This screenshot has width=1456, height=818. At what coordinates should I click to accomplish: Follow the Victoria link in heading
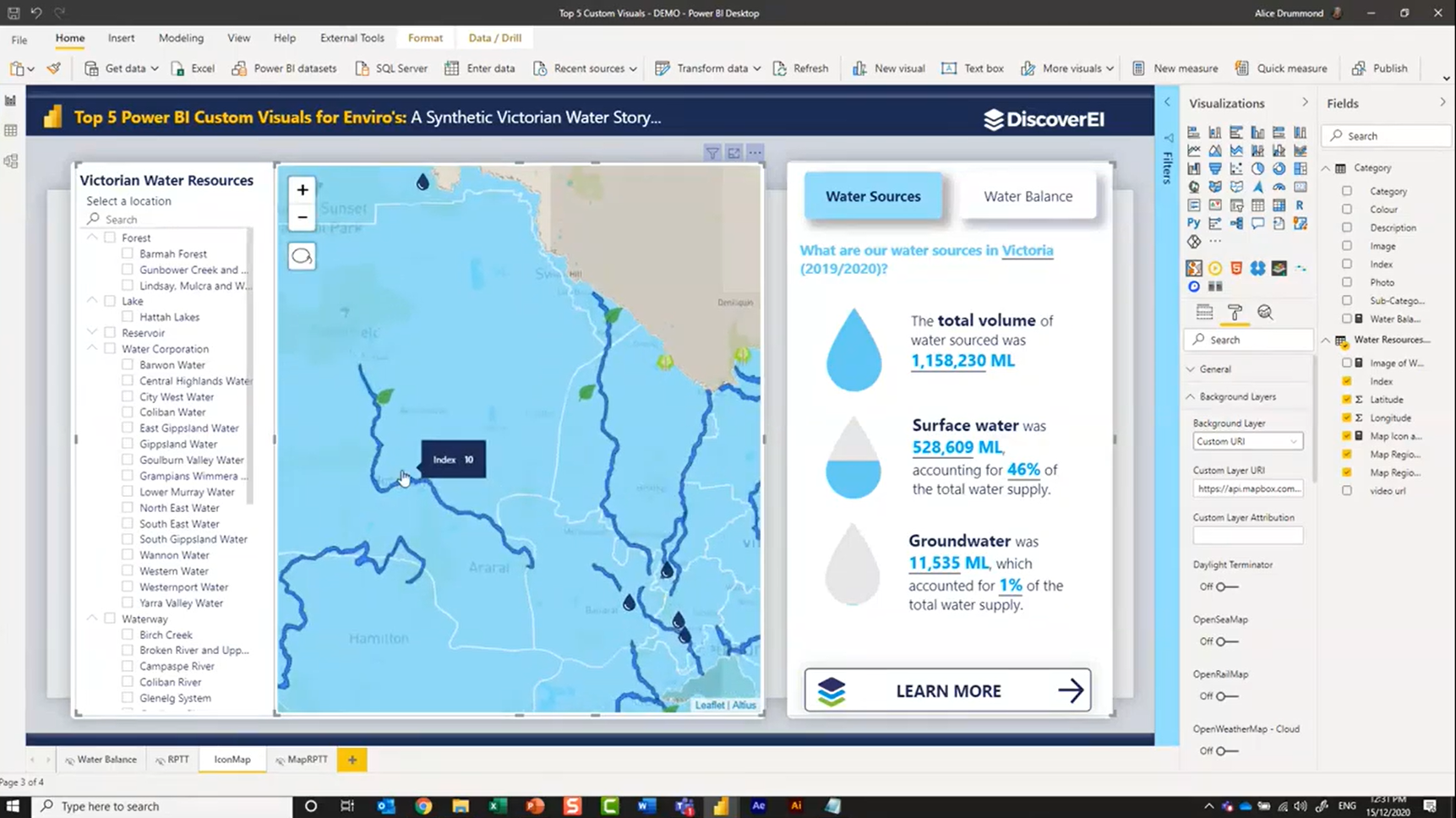1028,250
